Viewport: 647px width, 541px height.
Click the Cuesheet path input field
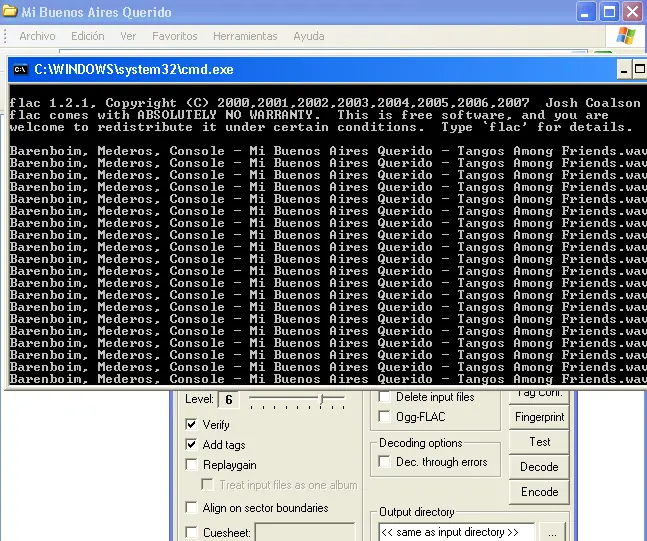[x=305, y=533]
